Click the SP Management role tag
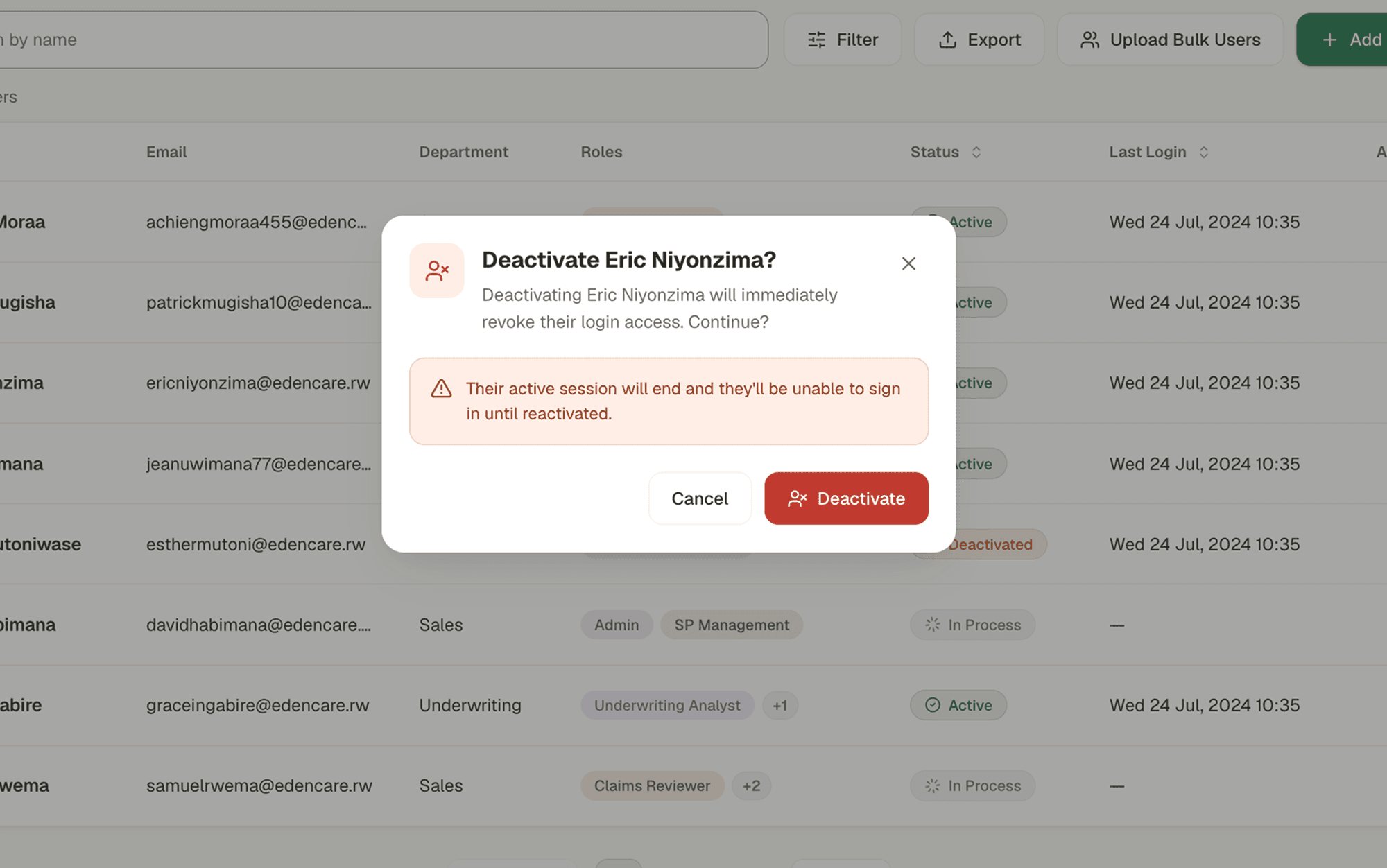 (x=732, y=625)
